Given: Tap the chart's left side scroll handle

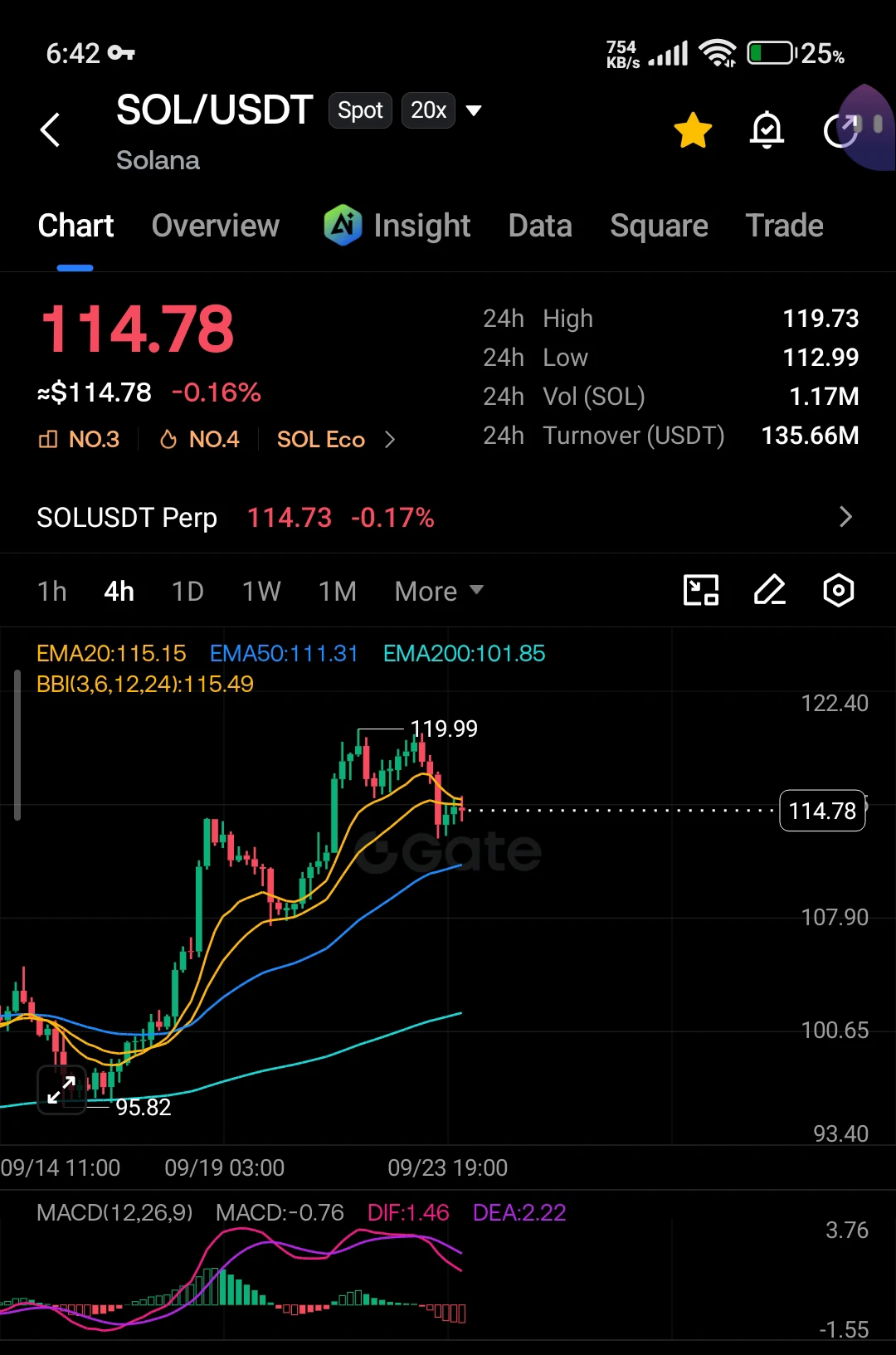Looking at the screenshot, I should click(x=17, y=745).
